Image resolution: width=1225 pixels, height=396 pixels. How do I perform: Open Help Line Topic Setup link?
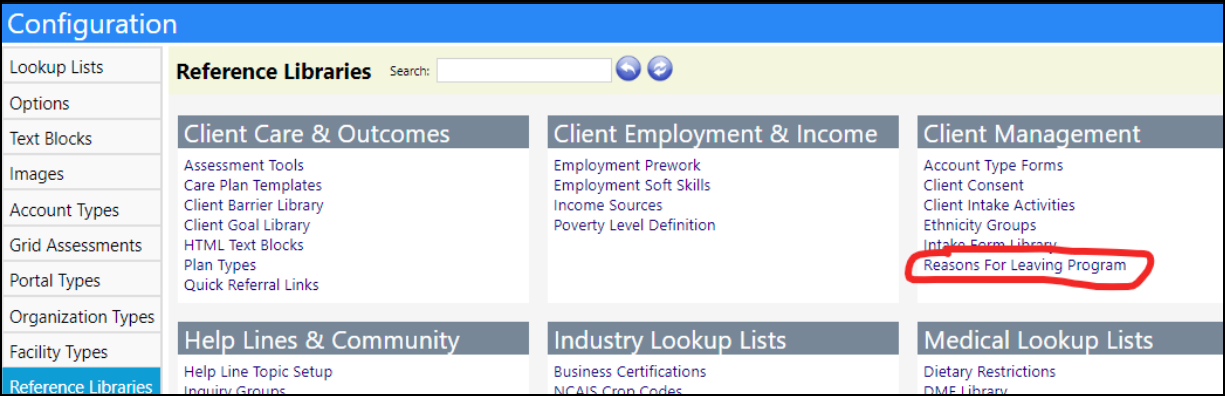pos(258,372)
